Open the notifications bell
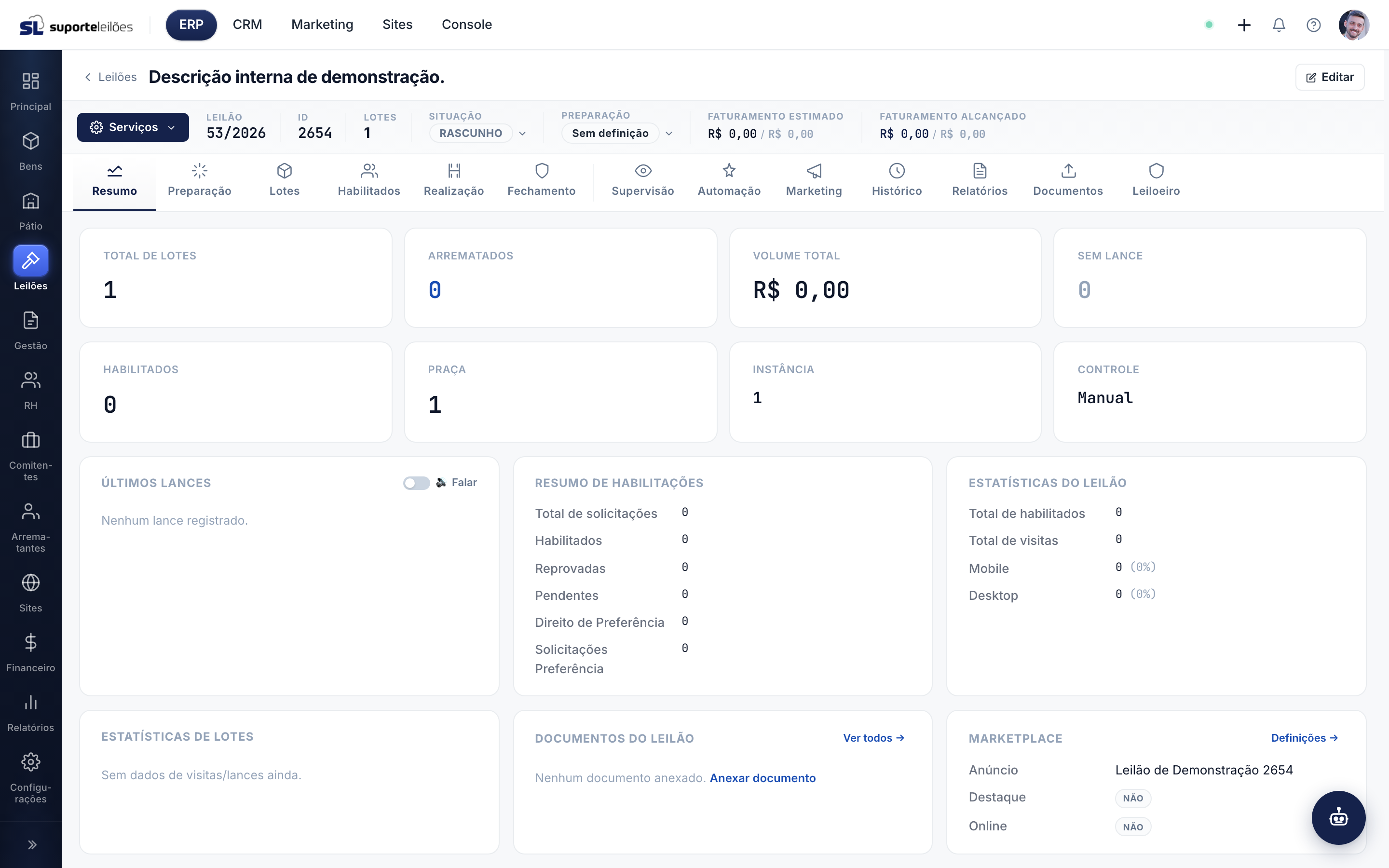1389x868 pixels. (x=1278, y=25)
